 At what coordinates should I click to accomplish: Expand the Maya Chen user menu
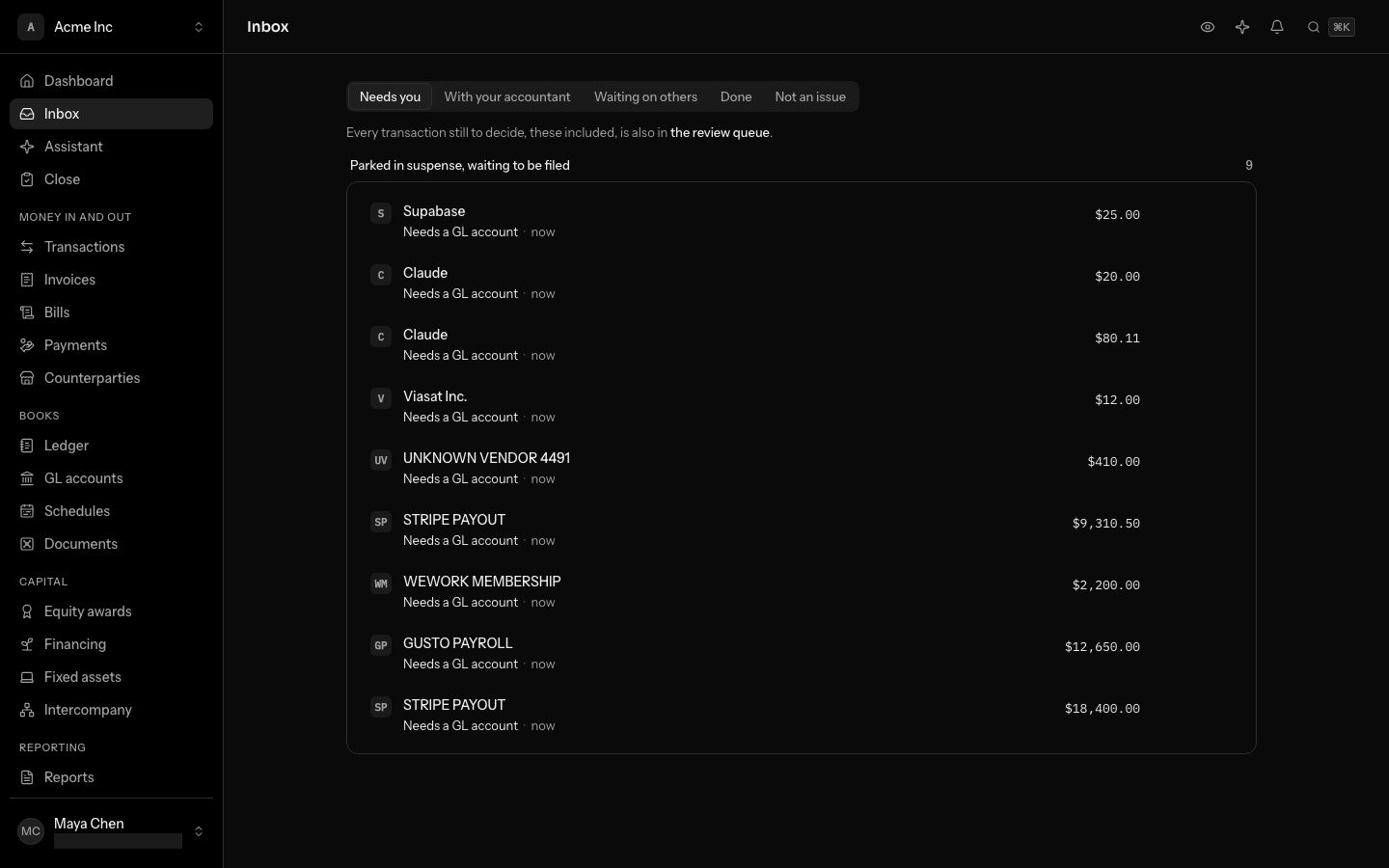111,831
